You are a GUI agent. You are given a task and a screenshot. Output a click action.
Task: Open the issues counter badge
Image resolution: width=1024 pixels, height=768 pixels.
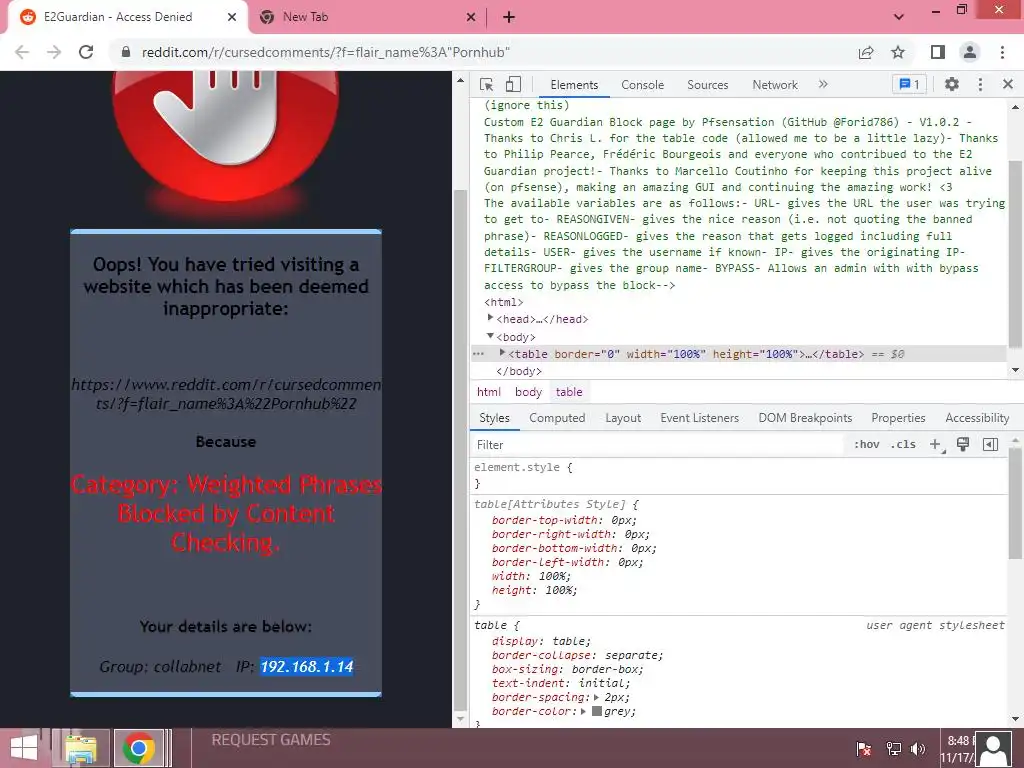tap(909, 84)
